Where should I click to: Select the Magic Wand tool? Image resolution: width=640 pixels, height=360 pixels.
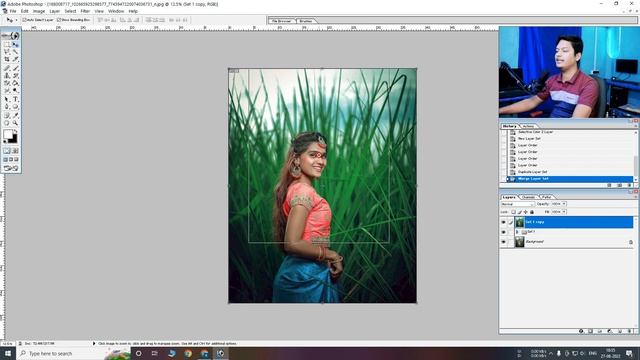click(x=15, y=52)
